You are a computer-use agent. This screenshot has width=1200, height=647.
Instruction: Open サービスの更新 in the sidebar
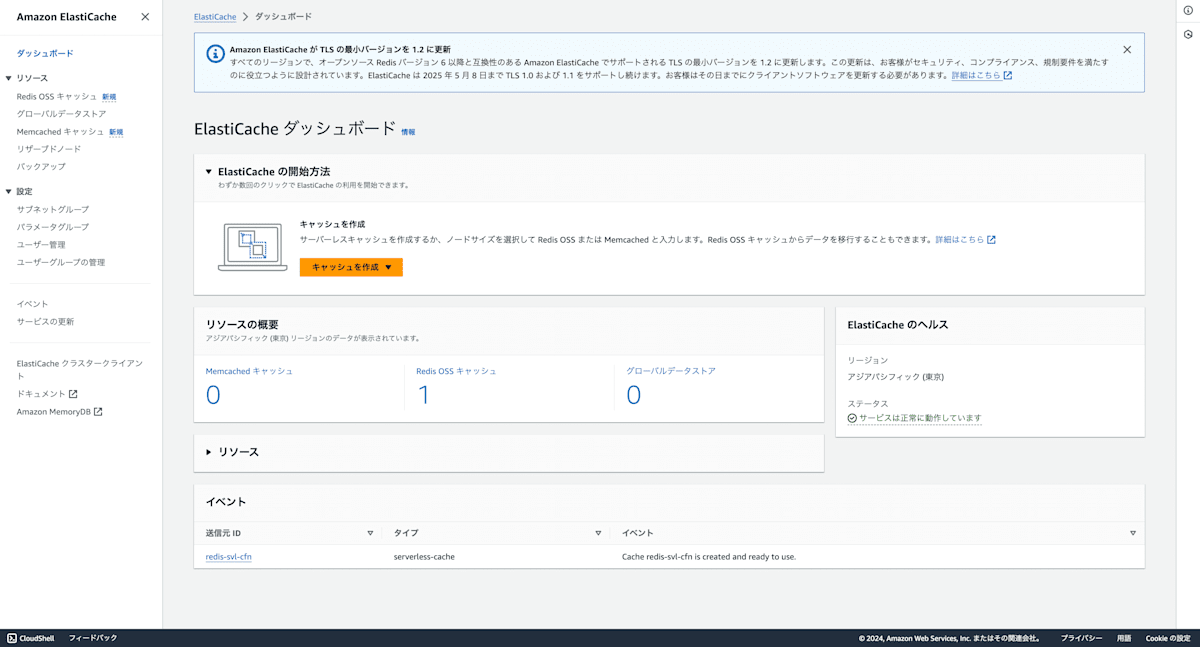pyautogui.click(x=45, y=322)
